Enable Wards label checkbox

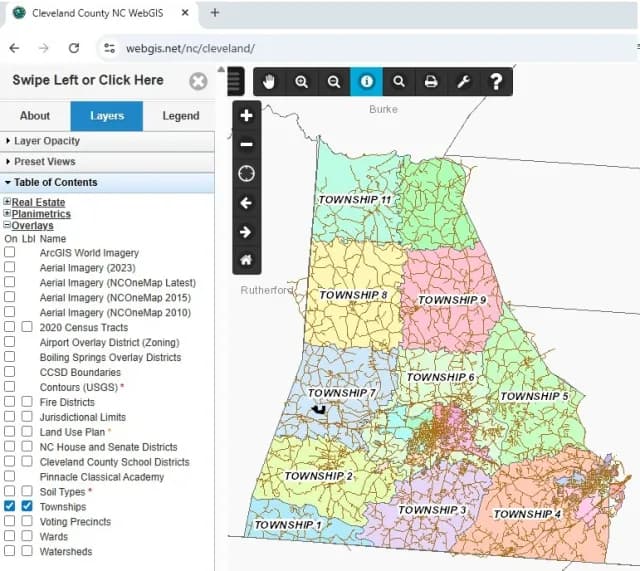pyautogui.click(x=27, y=536)
